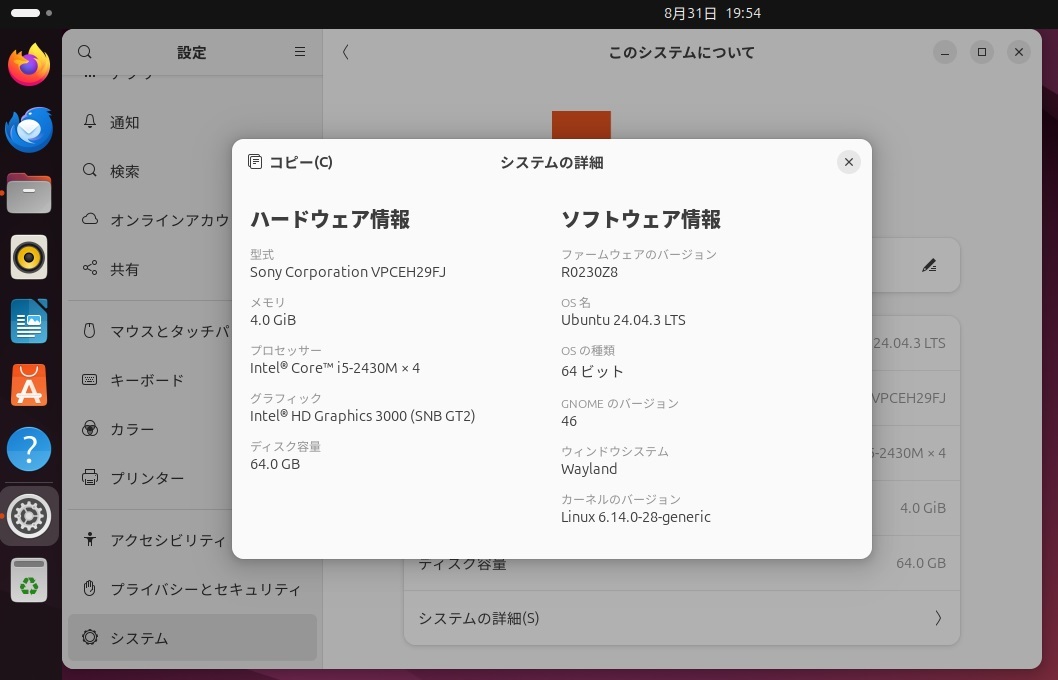Click the pencil edit icon for device name
1058x680 pixels.
pyautogui.click(x=929, y=265)
